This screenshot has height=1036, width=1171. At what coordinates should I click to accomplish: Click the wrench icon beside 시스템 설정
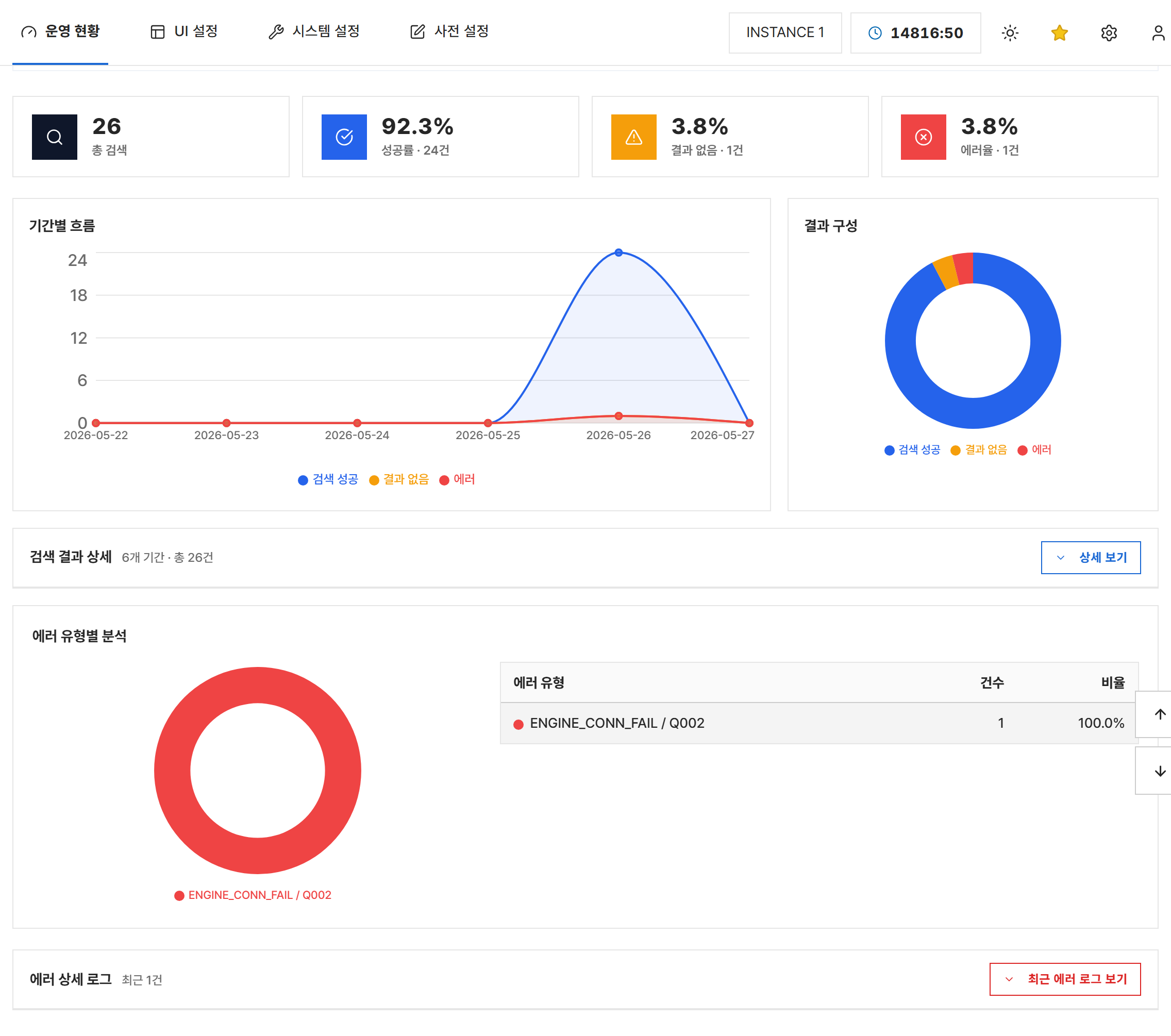point(276,31)
